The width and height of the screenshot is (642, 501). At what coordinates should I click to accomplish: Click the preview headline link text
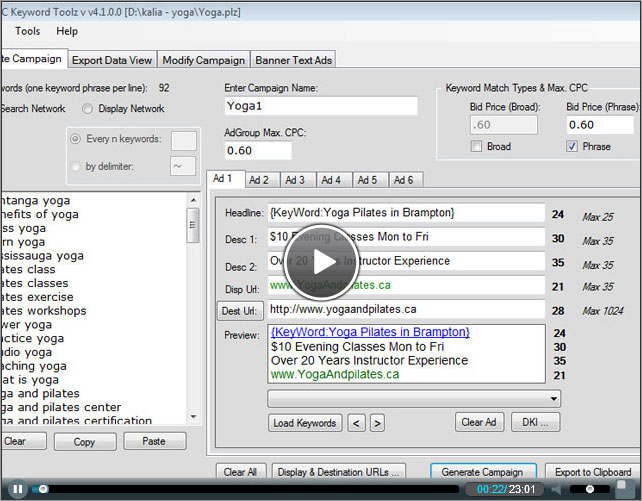pyautogui.click(x=371, y=332)
